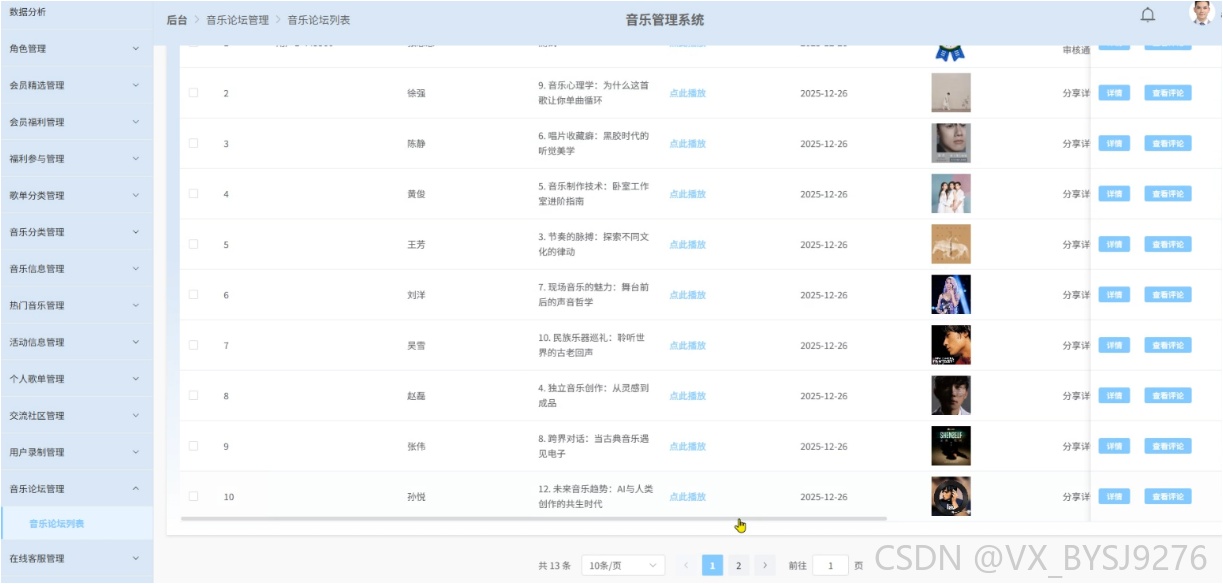1223x584 pixels.
Task: Expand 会员精选管理 sidebar menu
Action: coord(76,85)
